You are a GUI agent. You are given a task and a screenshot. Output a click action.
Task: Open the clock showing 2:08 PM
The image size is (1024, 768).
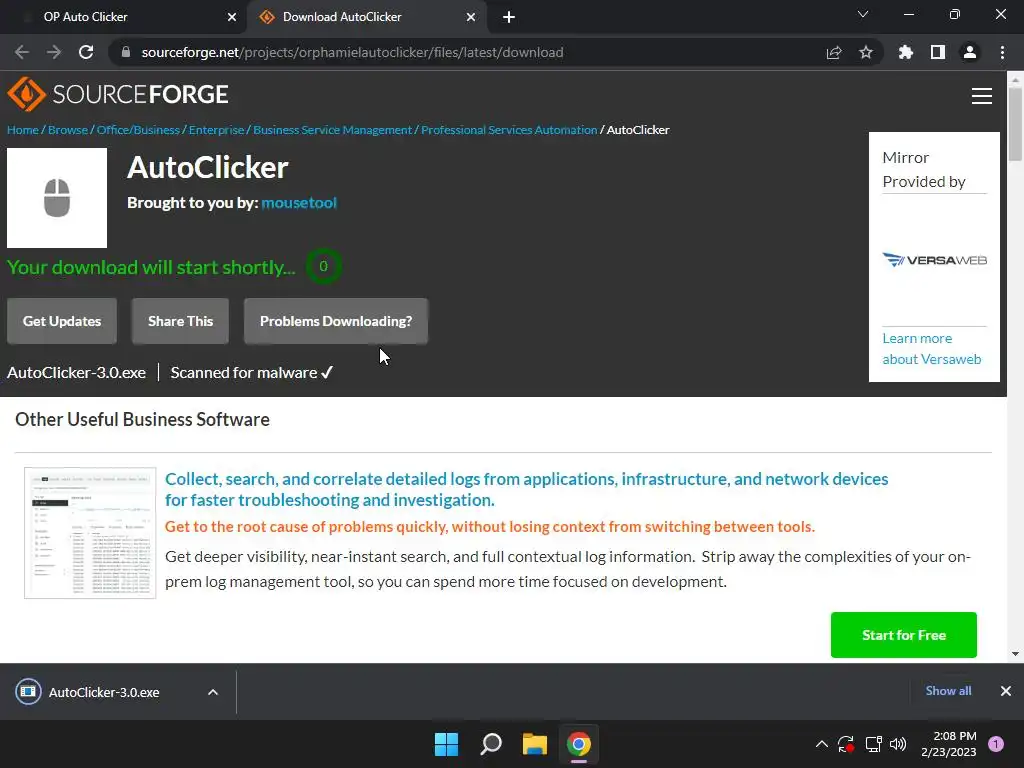point(948,744)
